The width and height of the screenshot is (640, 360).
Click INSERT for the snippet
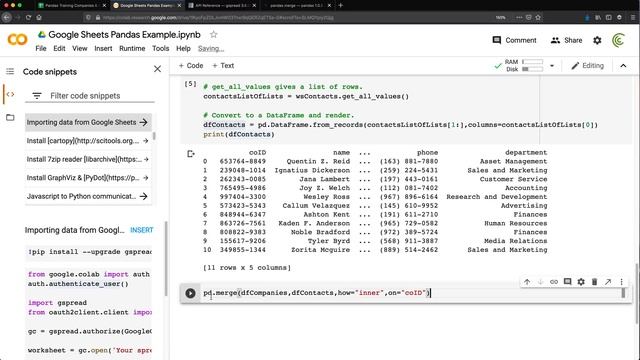pos(142,230)
